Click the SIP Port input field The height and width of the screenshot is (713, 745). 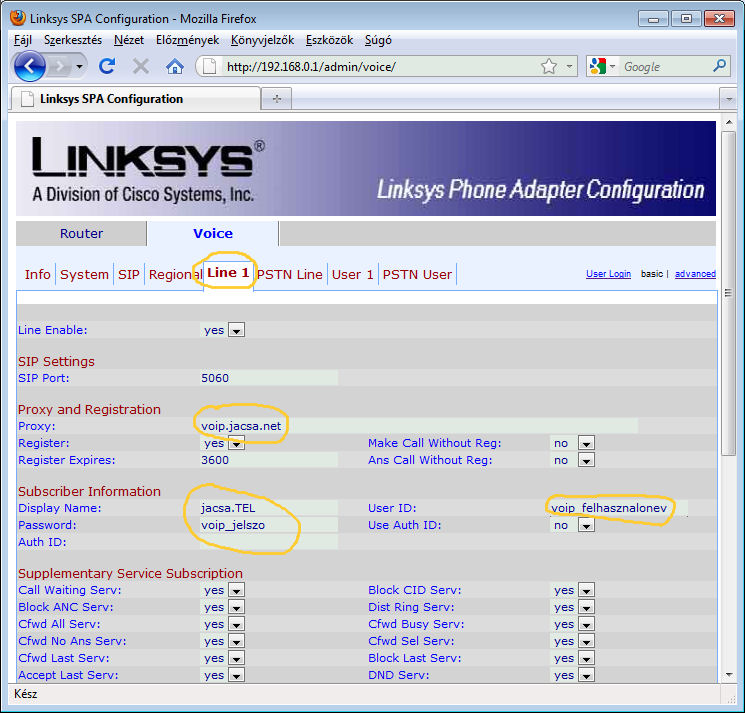tap(269, 378)
